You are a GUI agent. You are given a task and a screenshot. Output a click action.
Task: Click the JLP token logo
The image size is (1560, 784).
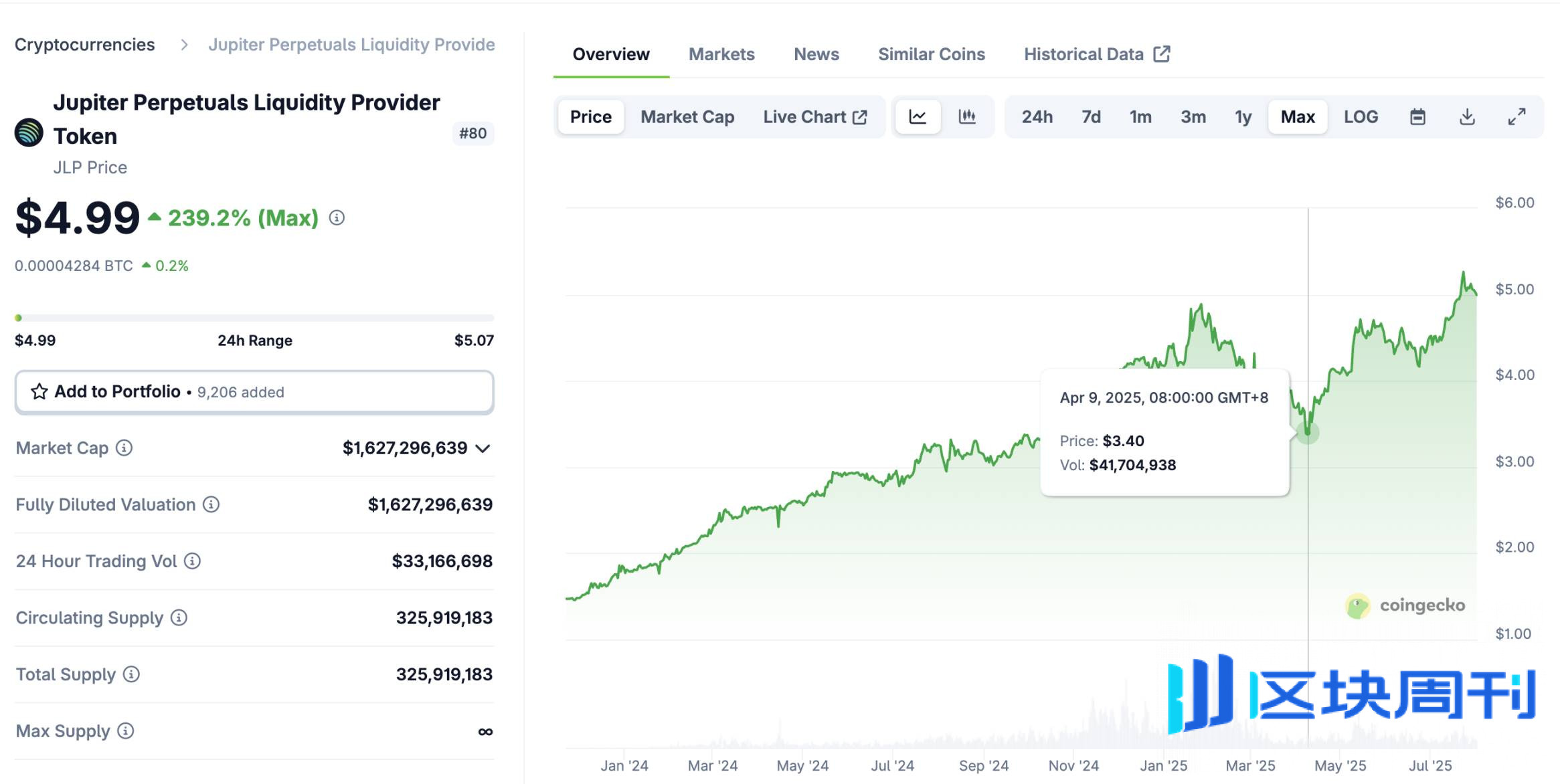click(29, 132)
